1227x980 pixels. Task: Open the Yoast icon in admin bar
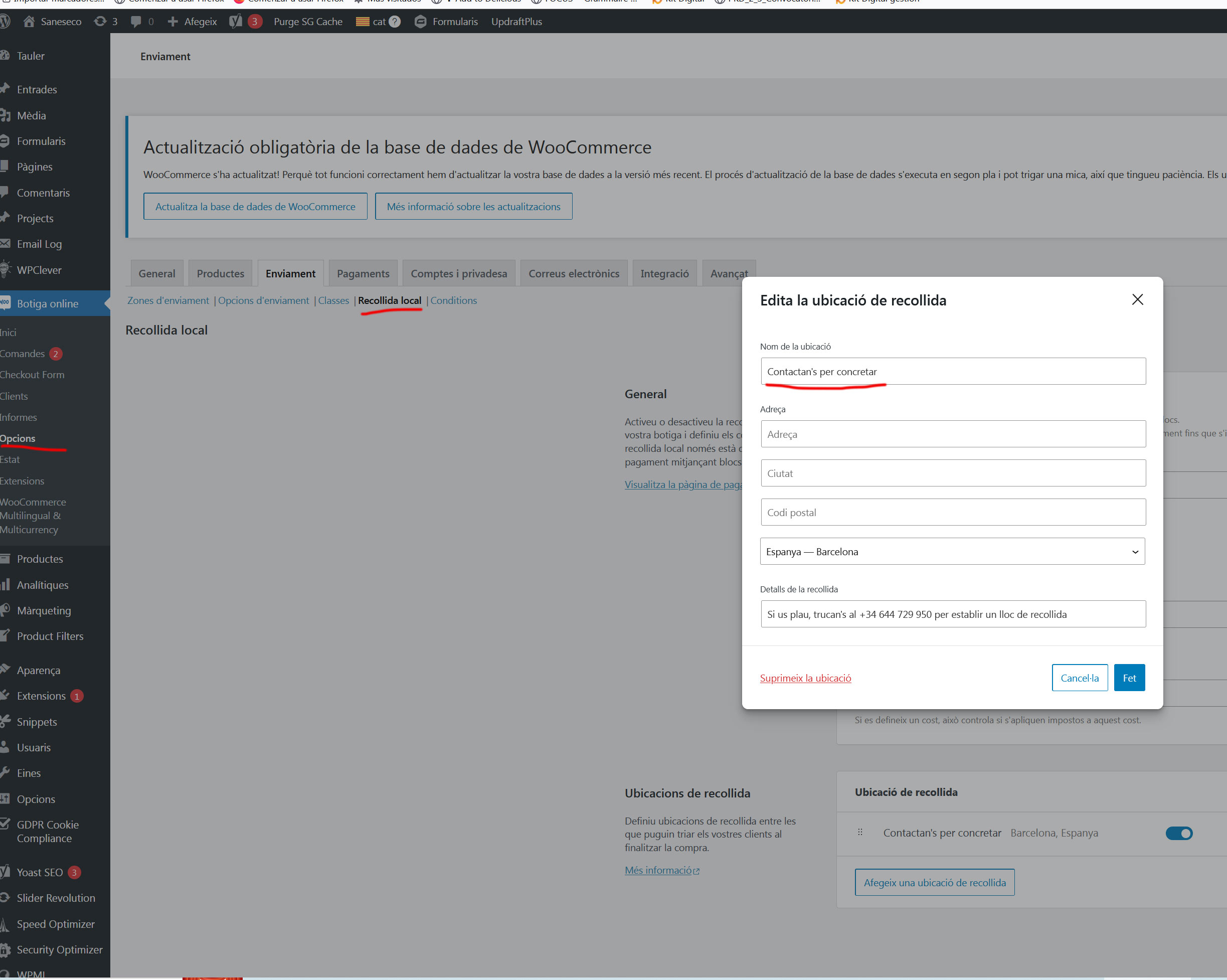click(236, 22)
